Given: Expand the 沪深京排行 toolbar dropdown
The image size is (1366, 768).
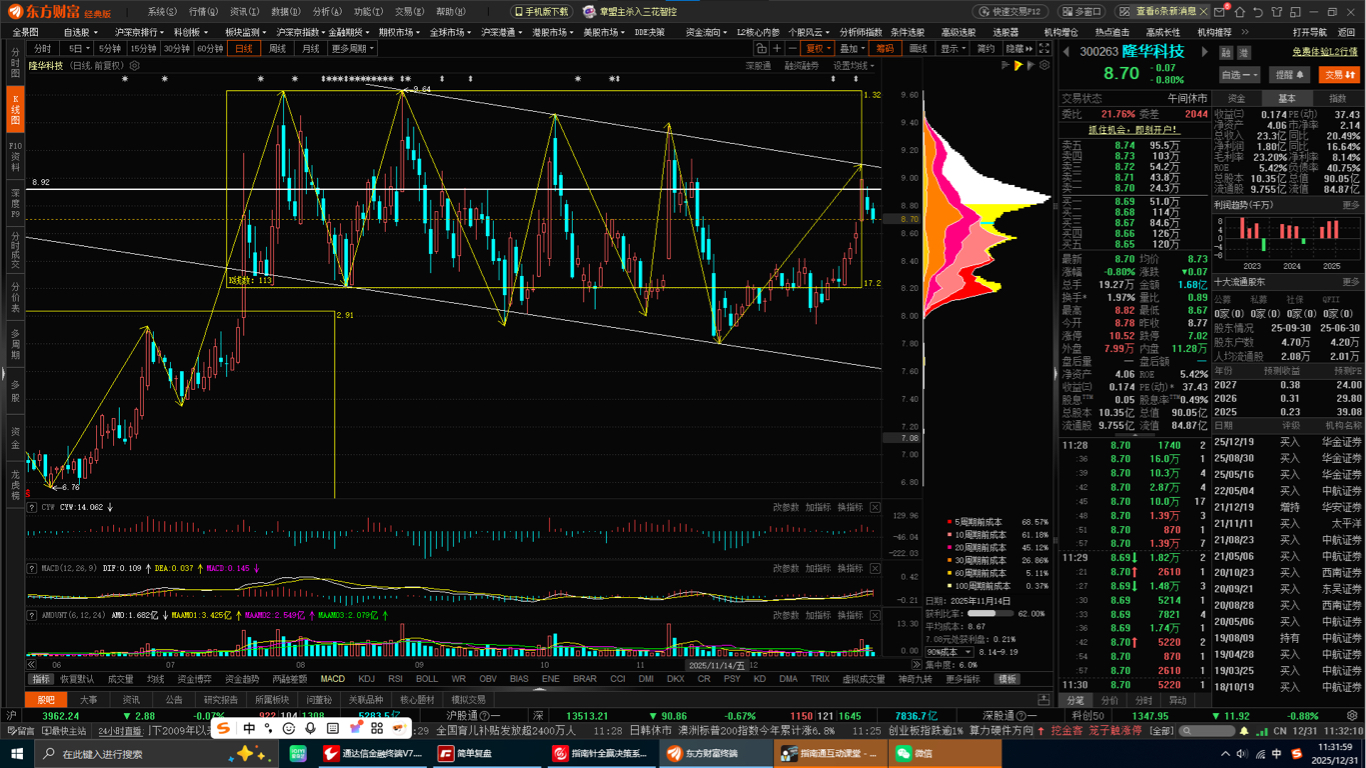Looking at the screenshot, I should pyautogui.click(x=140, y=32).
